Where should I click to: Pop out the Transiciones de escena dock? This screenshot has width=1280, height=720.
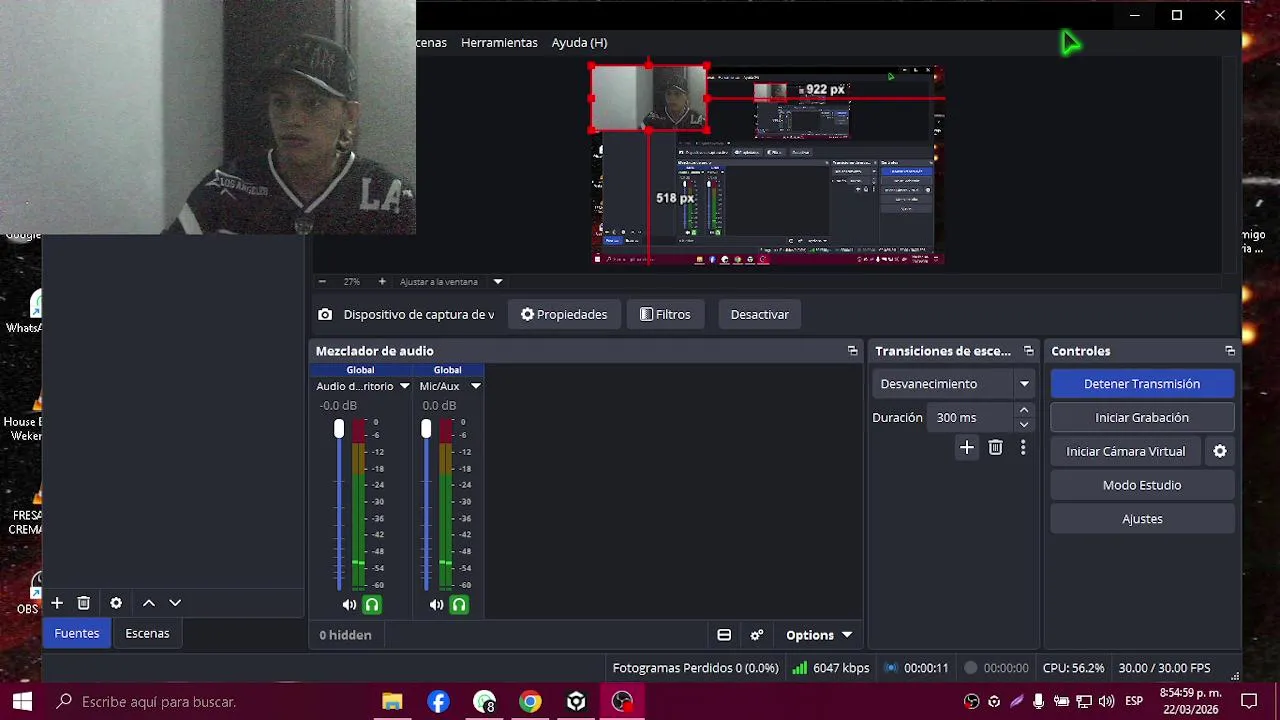(1029, 351)
